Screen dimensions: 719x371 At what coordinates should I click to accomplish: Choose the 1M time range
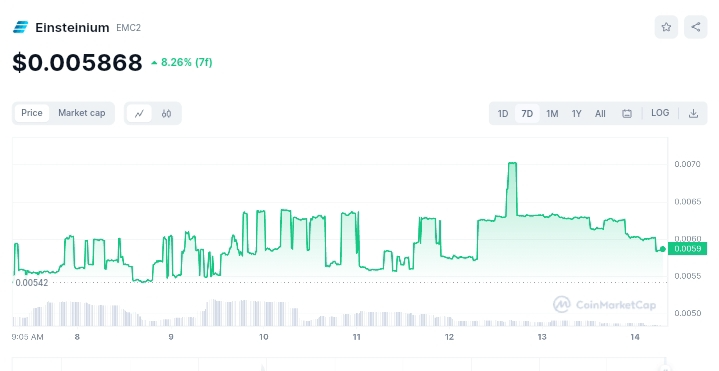click(552, 113)
